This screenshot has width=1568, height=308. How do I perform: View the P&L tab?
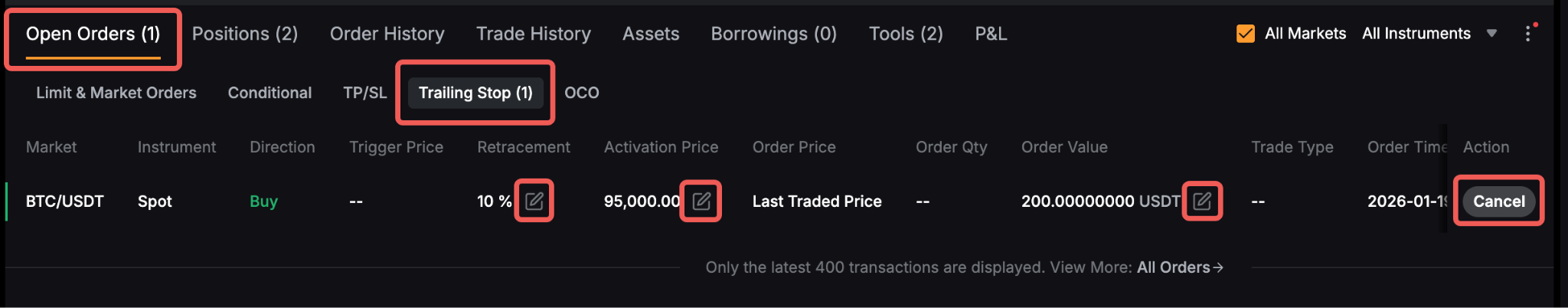click(991, 34)
